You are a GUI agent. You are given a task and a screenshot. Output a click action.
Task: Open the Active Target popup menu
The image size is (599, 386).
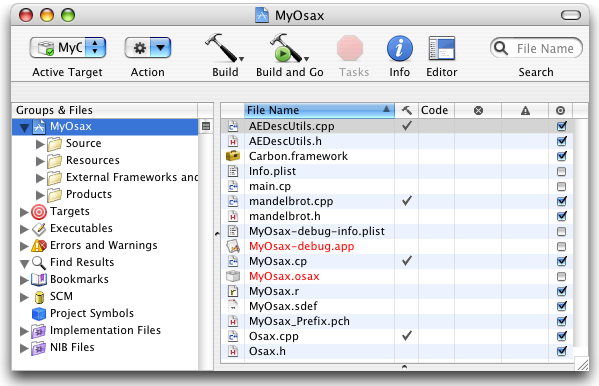tap(68, 48)
